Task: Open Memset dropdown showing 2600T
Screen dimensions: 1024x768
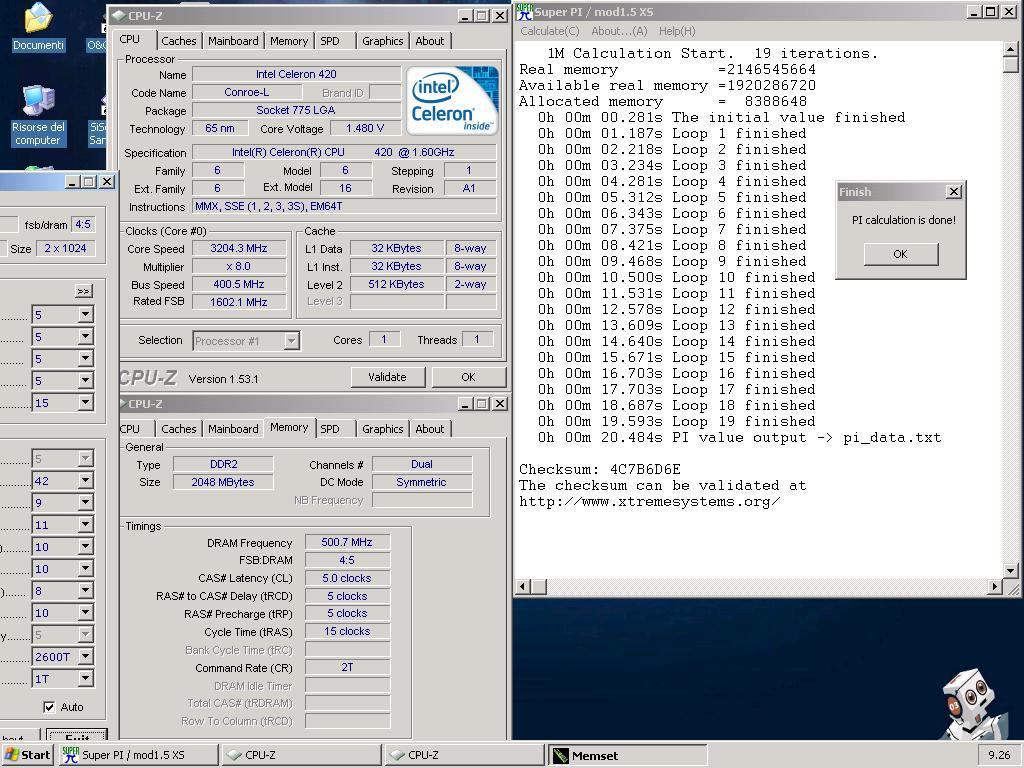Action: tap(86, 657)
